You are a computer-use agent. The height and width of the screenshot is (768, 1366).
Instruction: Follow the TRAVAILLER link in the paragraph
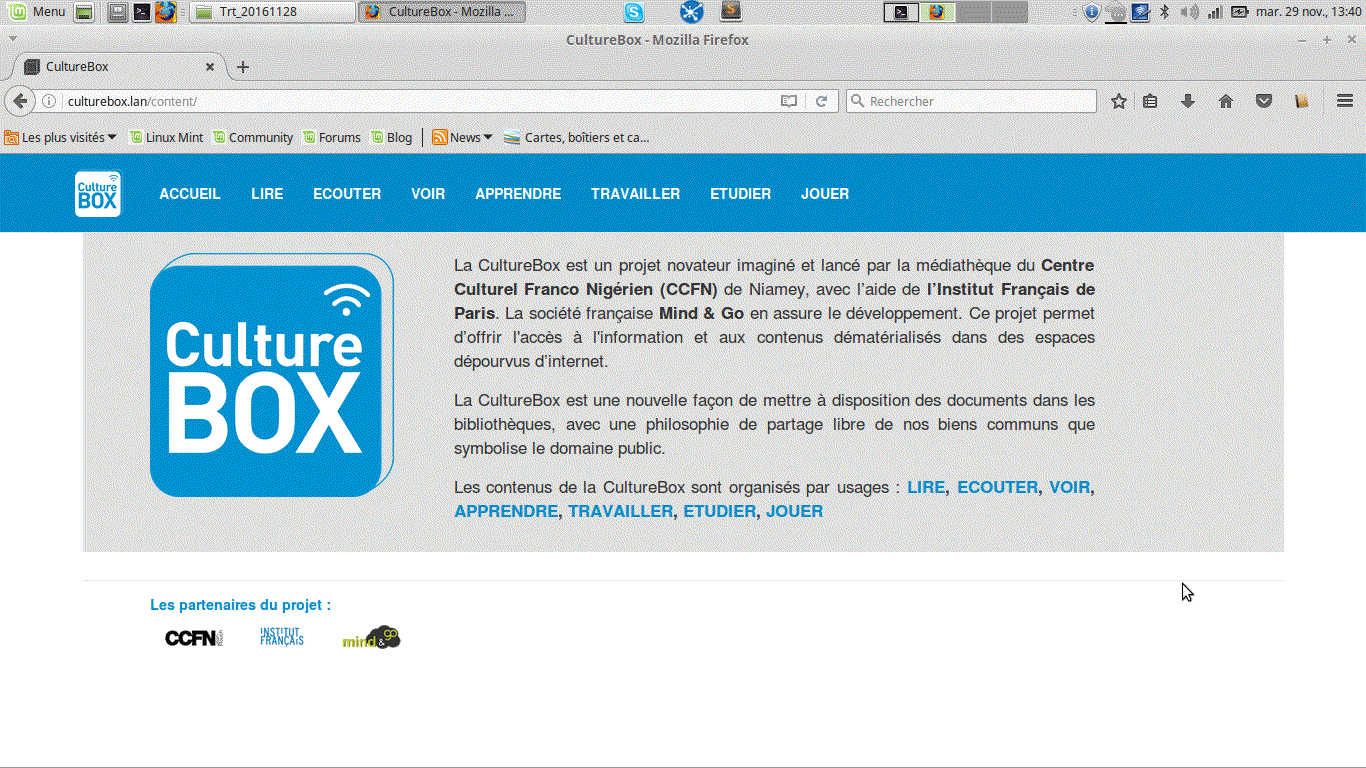click(622, 511)
